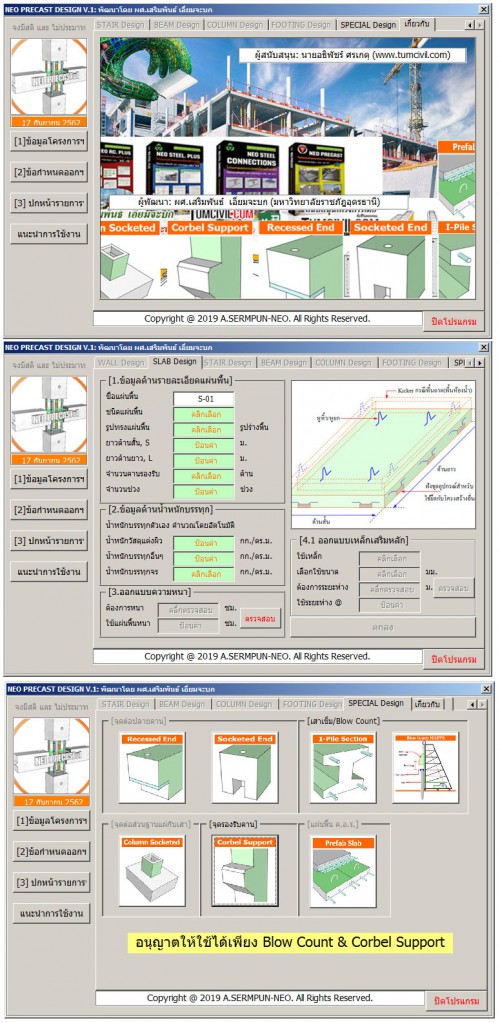Click red ตรวจสอบ button in thickness section

260,618
